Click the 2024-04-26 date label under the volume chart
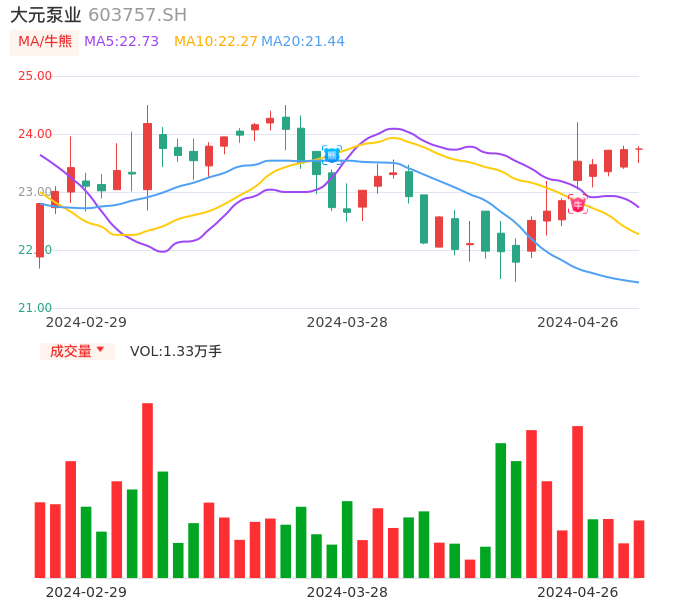686x606 pixels. coord(577,591)
